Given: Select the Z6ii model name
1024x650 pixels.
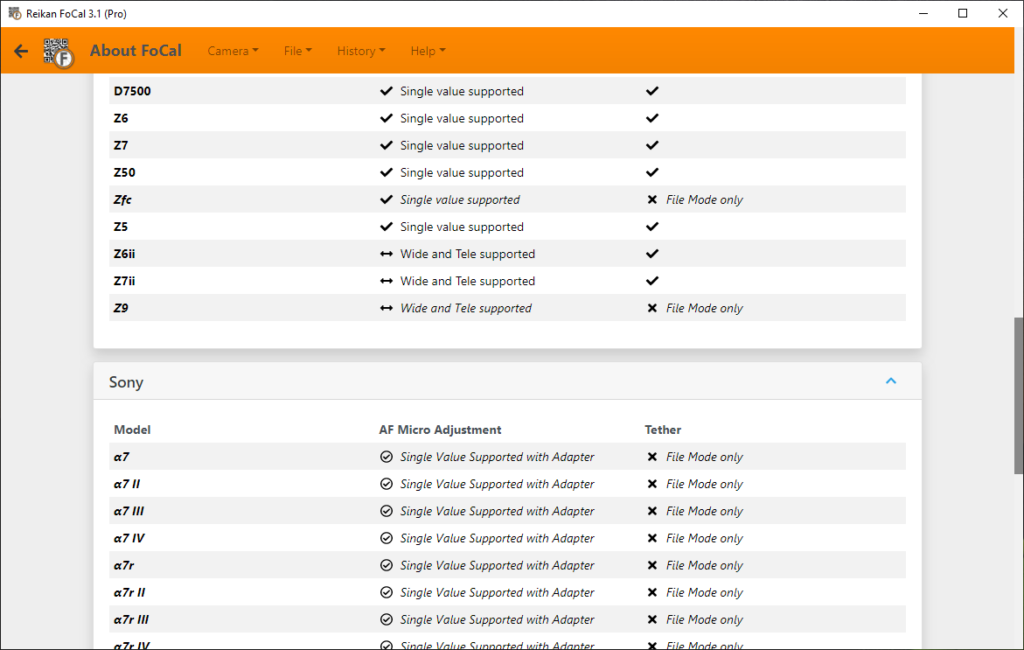Looking at the screenshot, I should 125,254.
